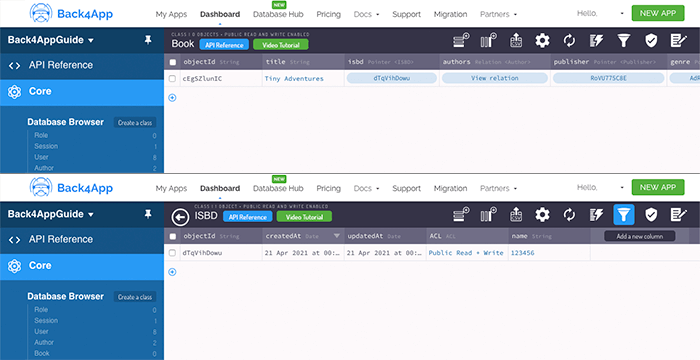Click the Public Read + Write ACL cell
The width and height of the screenshot is (700, 360).
point(466,253)
